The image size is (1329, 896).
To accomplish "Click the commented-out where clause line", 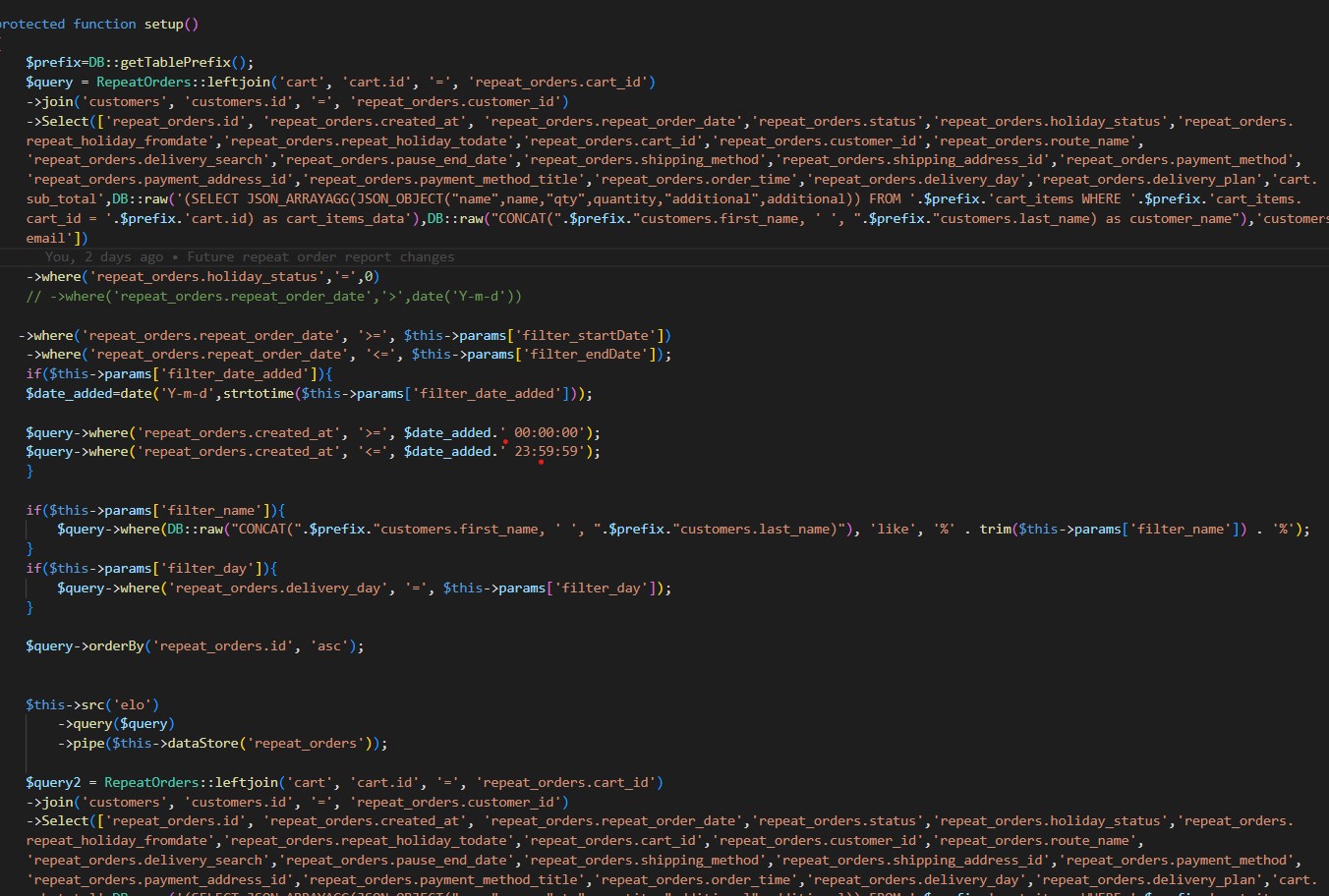I will tap(273, 296).
